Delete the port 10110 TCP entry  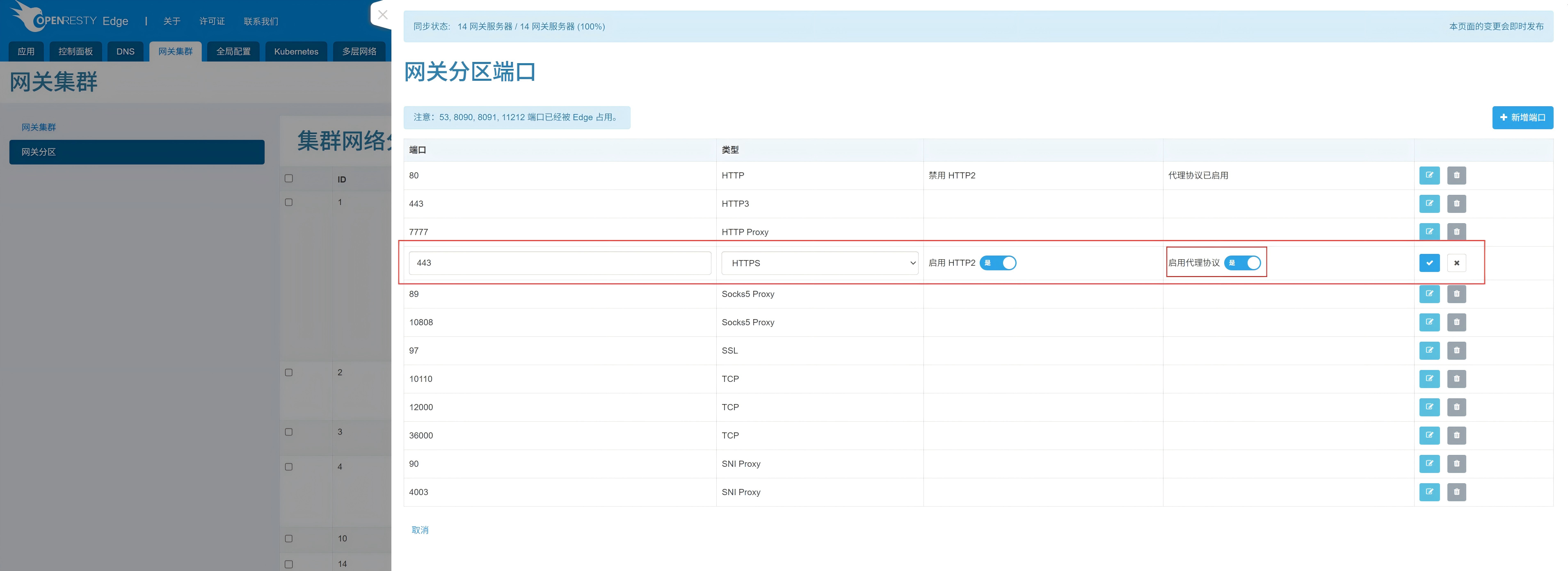1456,379
